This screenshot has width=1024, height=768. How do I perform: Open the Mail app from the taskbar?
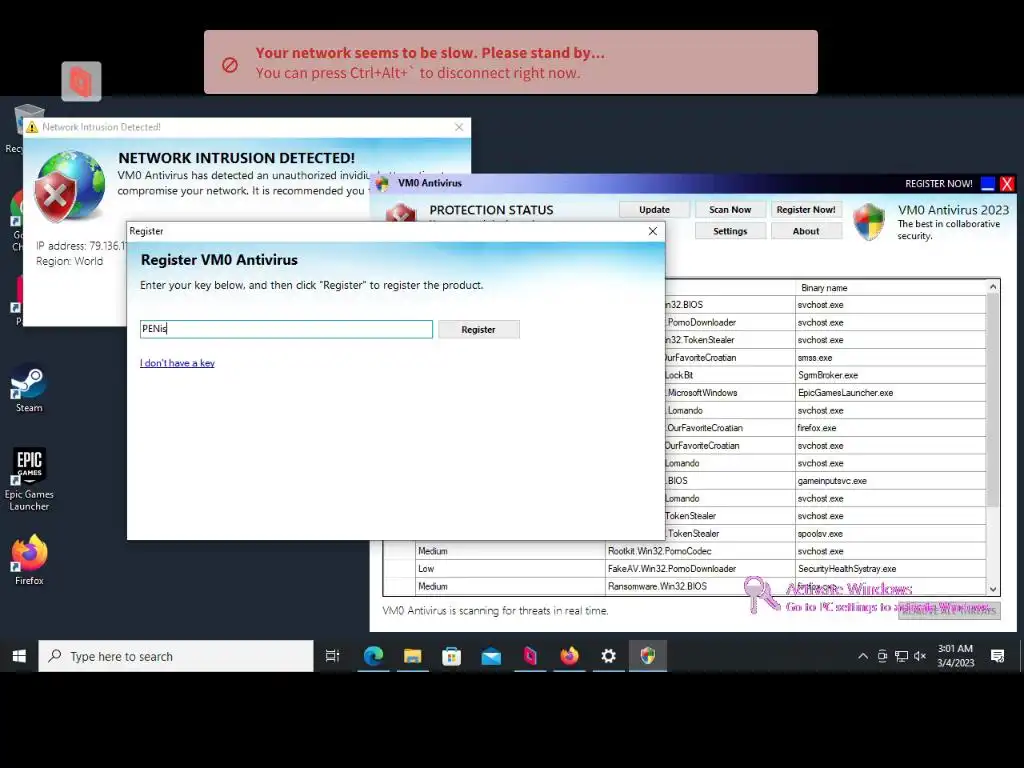tap(490, 656)
